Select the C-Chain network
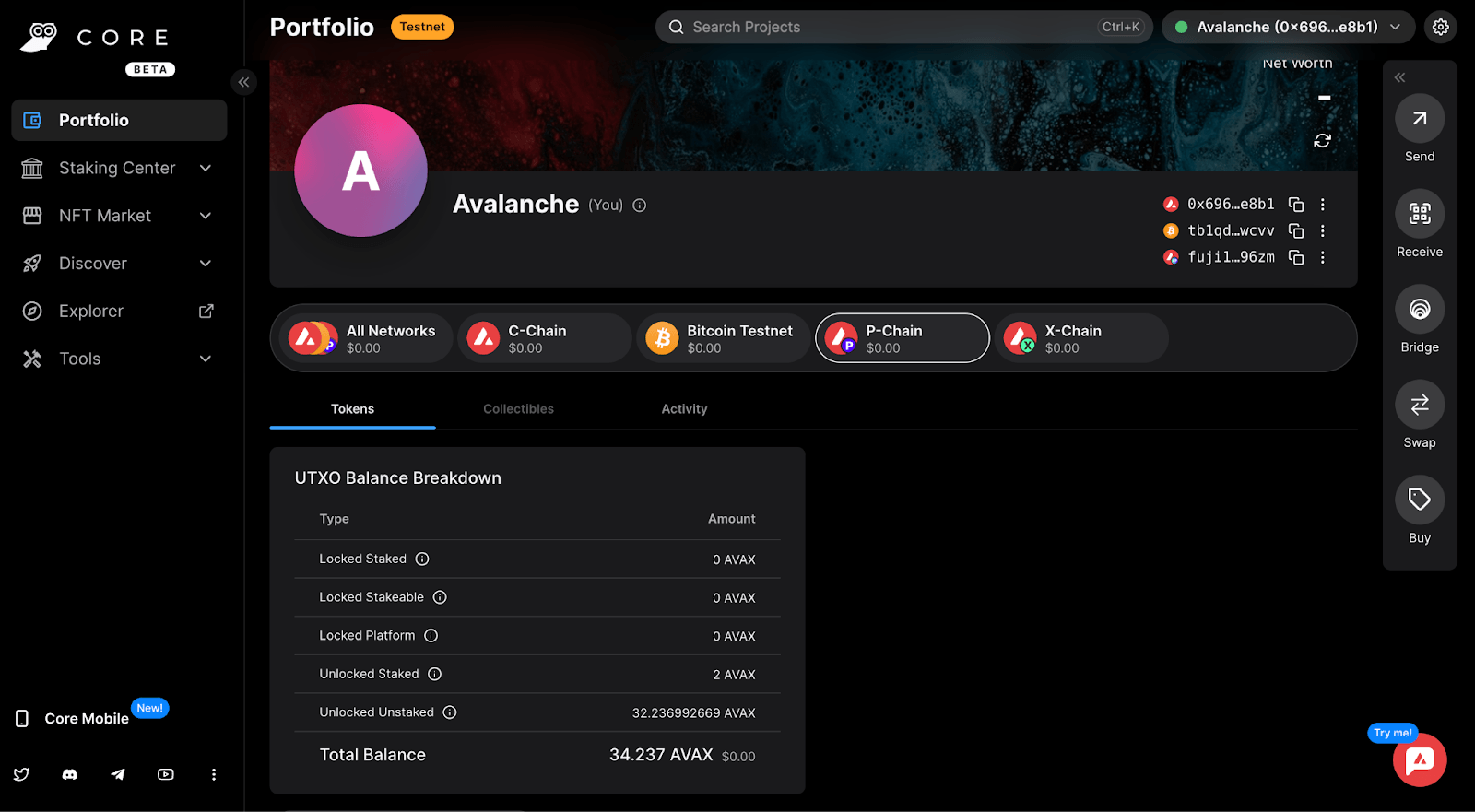 pos(544,338)
